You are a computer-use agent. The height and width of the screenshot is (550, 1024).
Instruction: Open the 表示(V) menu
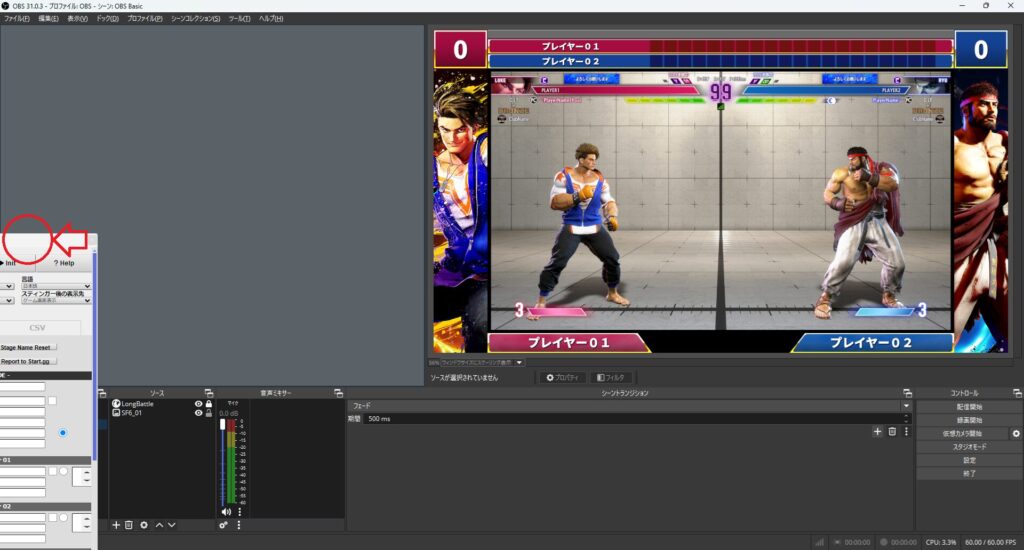pyautogui.click(x=77, y=18)
